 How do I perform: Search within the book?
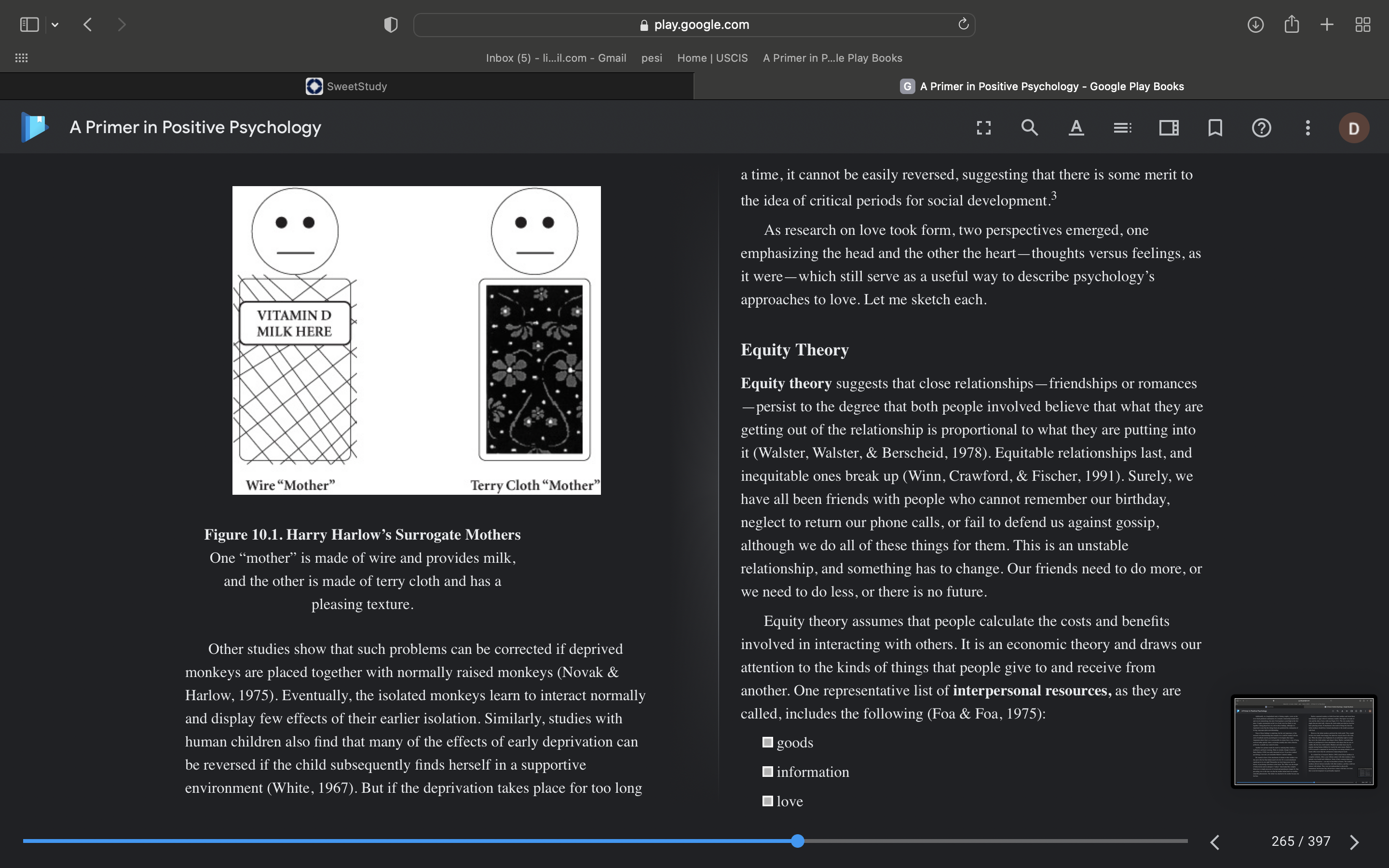(1030, 127)
